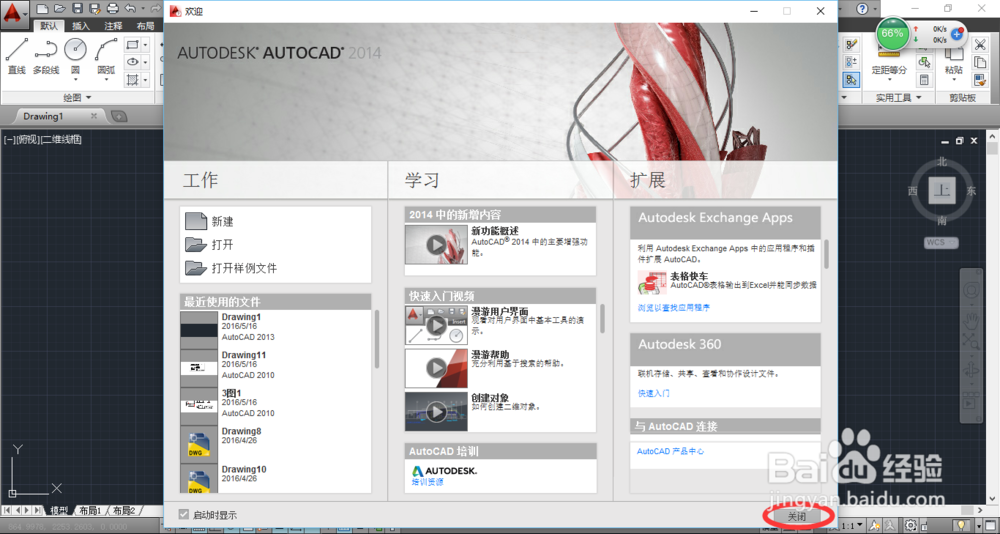
Task: Switch to the 默认 ribbon tab
Action: tap(48, 26)
